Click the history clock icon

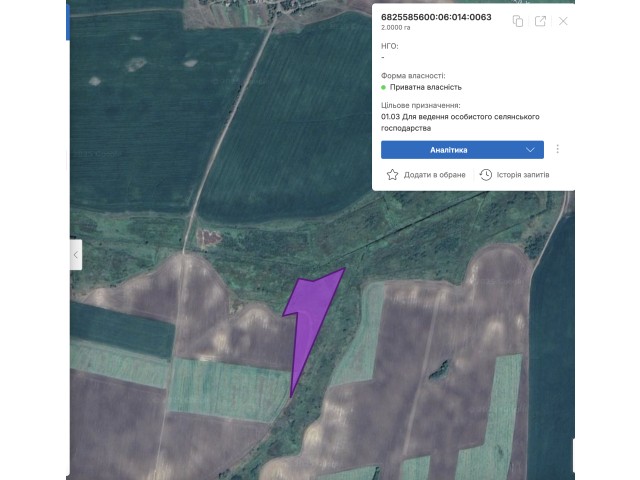tap(486, 175)
